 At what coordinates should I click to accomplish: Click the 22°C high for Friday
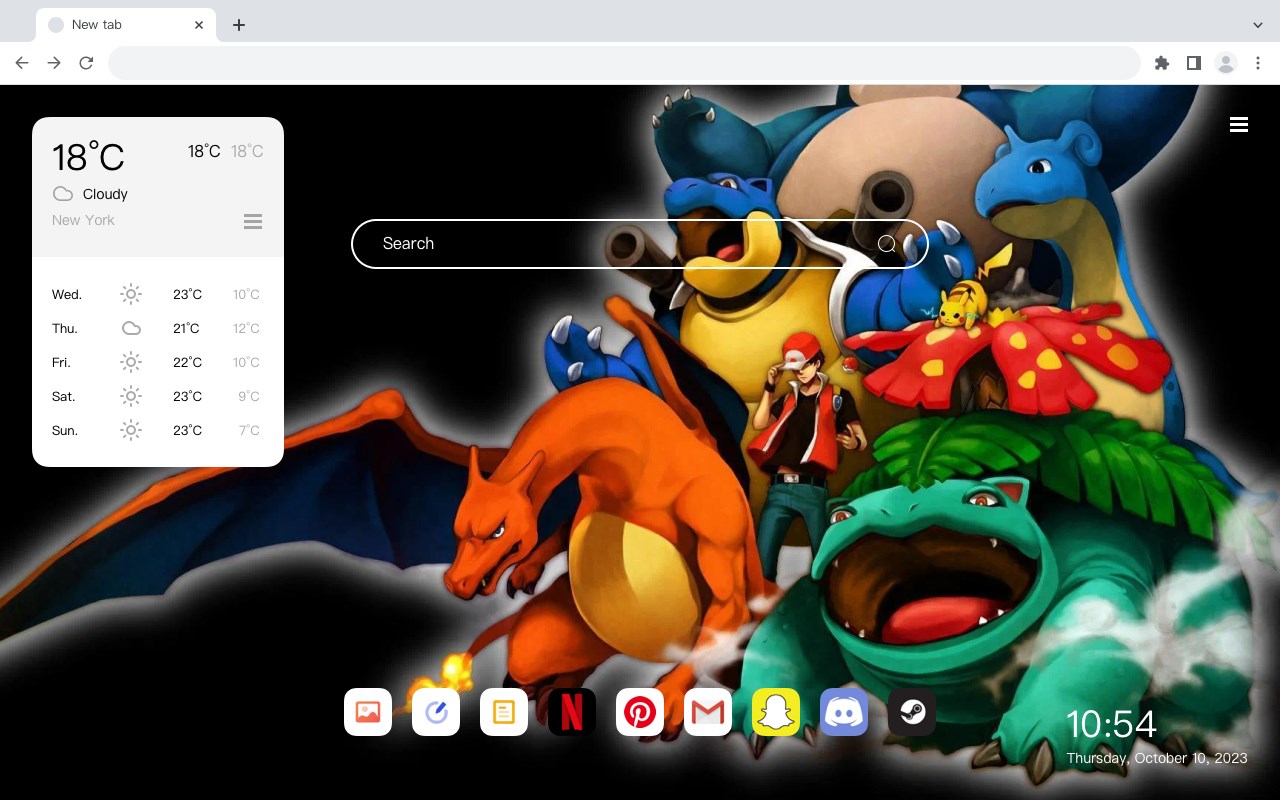point(187,363)
